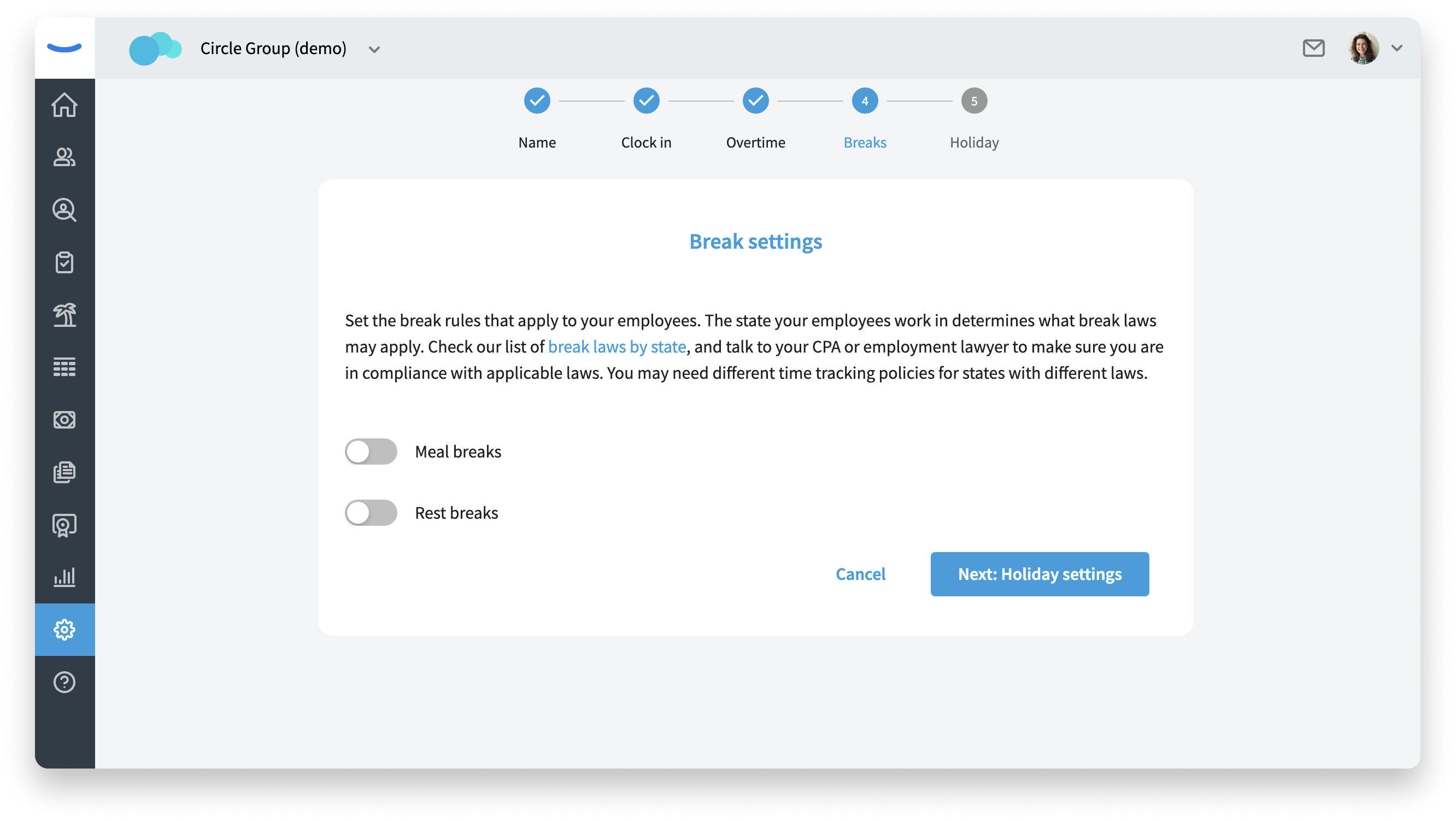The image size is (1456, 821).
Task: Select the Breaks step label
Action: [x=865, y=143]
